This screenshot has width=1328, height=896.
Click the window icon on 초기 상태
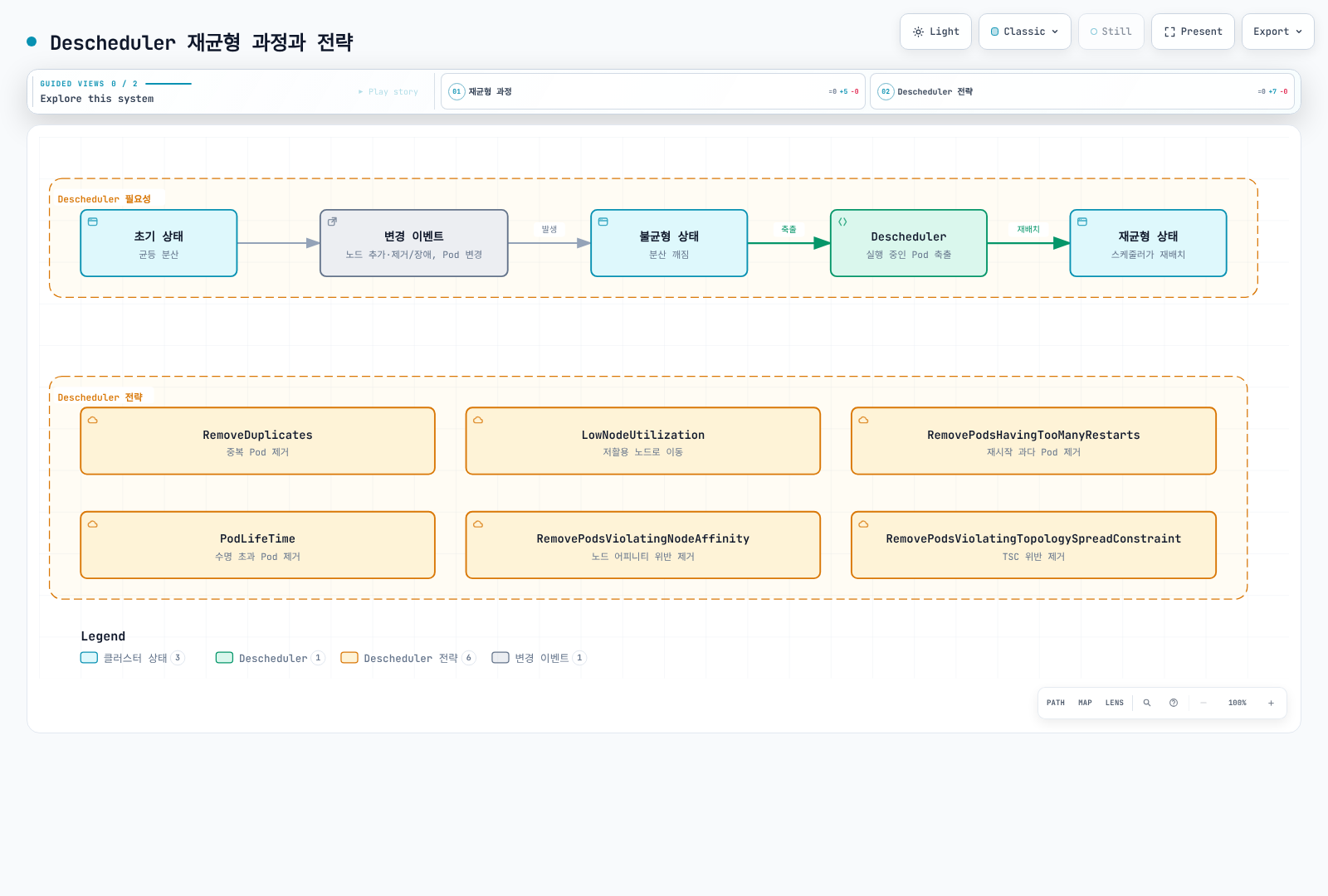pos(93,222)
